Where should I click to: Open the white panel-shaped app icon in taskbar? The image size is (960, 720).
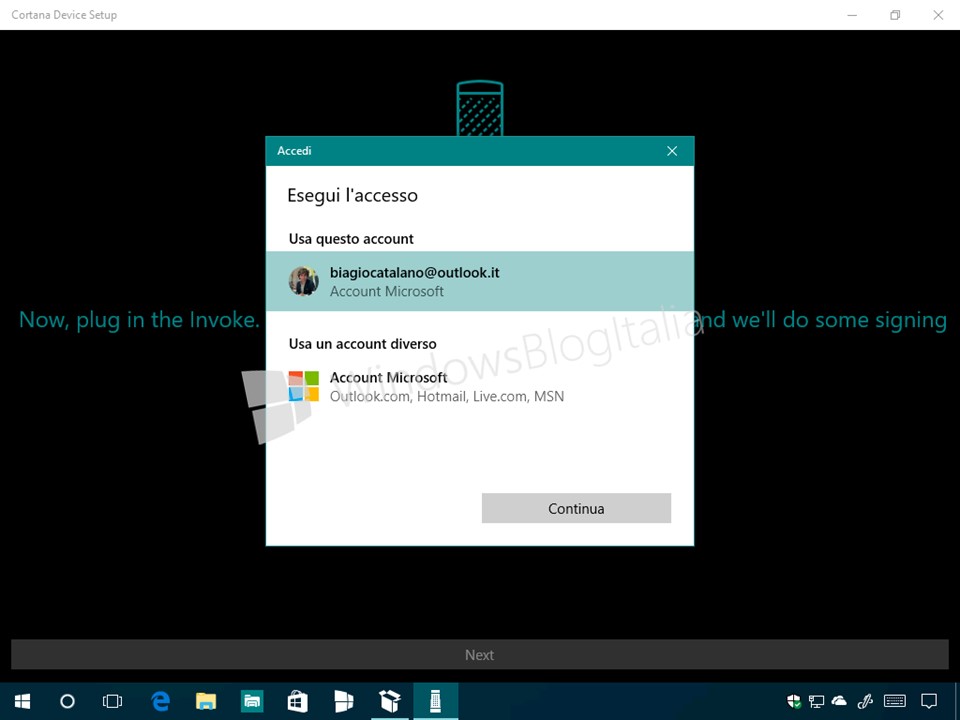[x=343, y=701]
